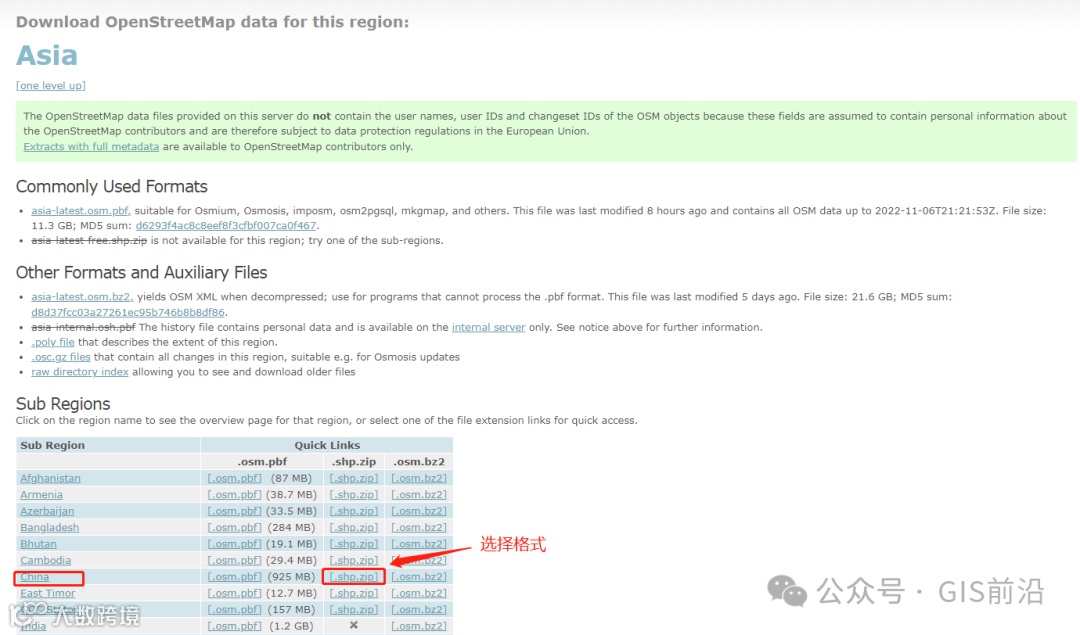Open the Afghanistan sub region page

pos(50,478)
